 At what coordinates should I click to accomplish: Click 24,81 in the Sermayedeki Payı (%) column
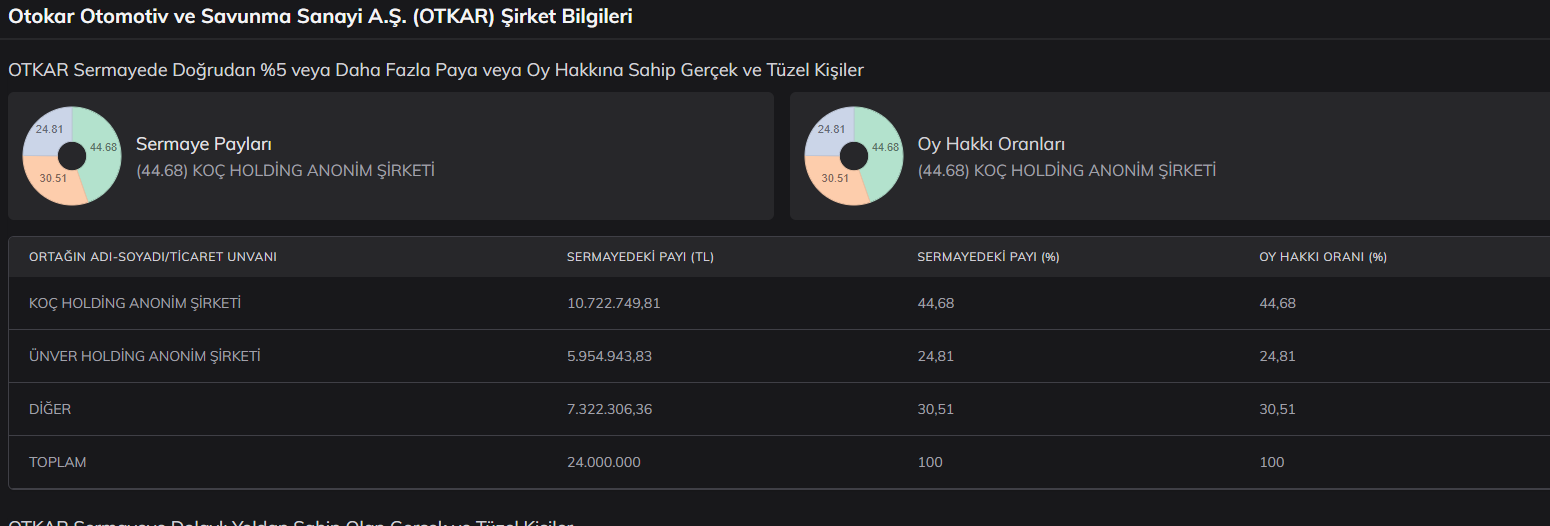(x=935, y=356)
